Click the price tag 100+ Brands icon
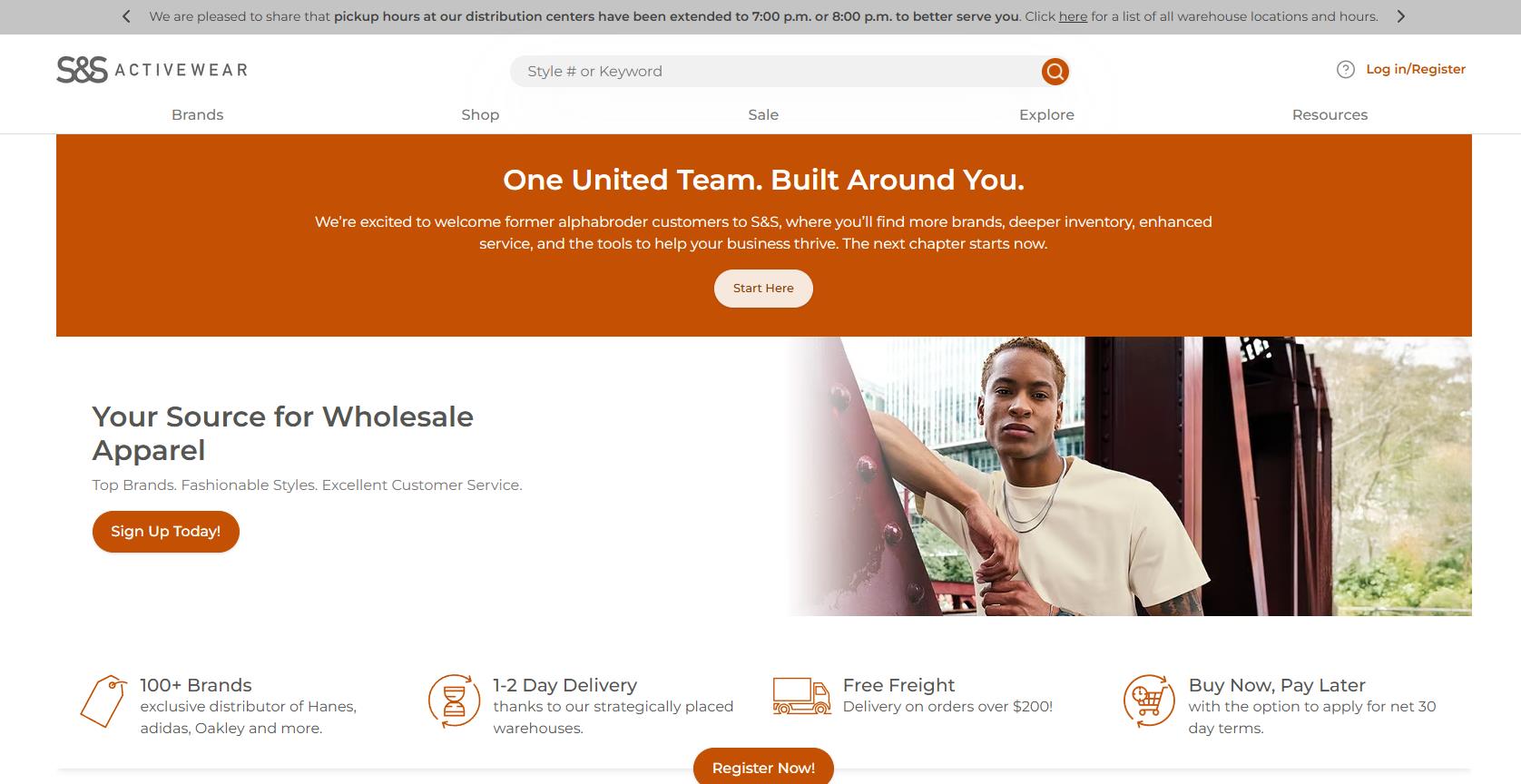Image resolution: width=1521 pixels, height=784 pixels. pyautogui.click(x=103, y=701)
